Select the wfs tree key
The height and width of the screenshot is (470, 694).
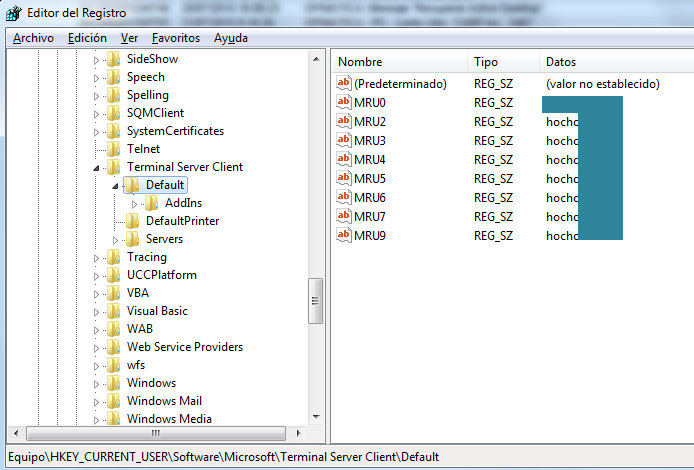coord(136,365)
